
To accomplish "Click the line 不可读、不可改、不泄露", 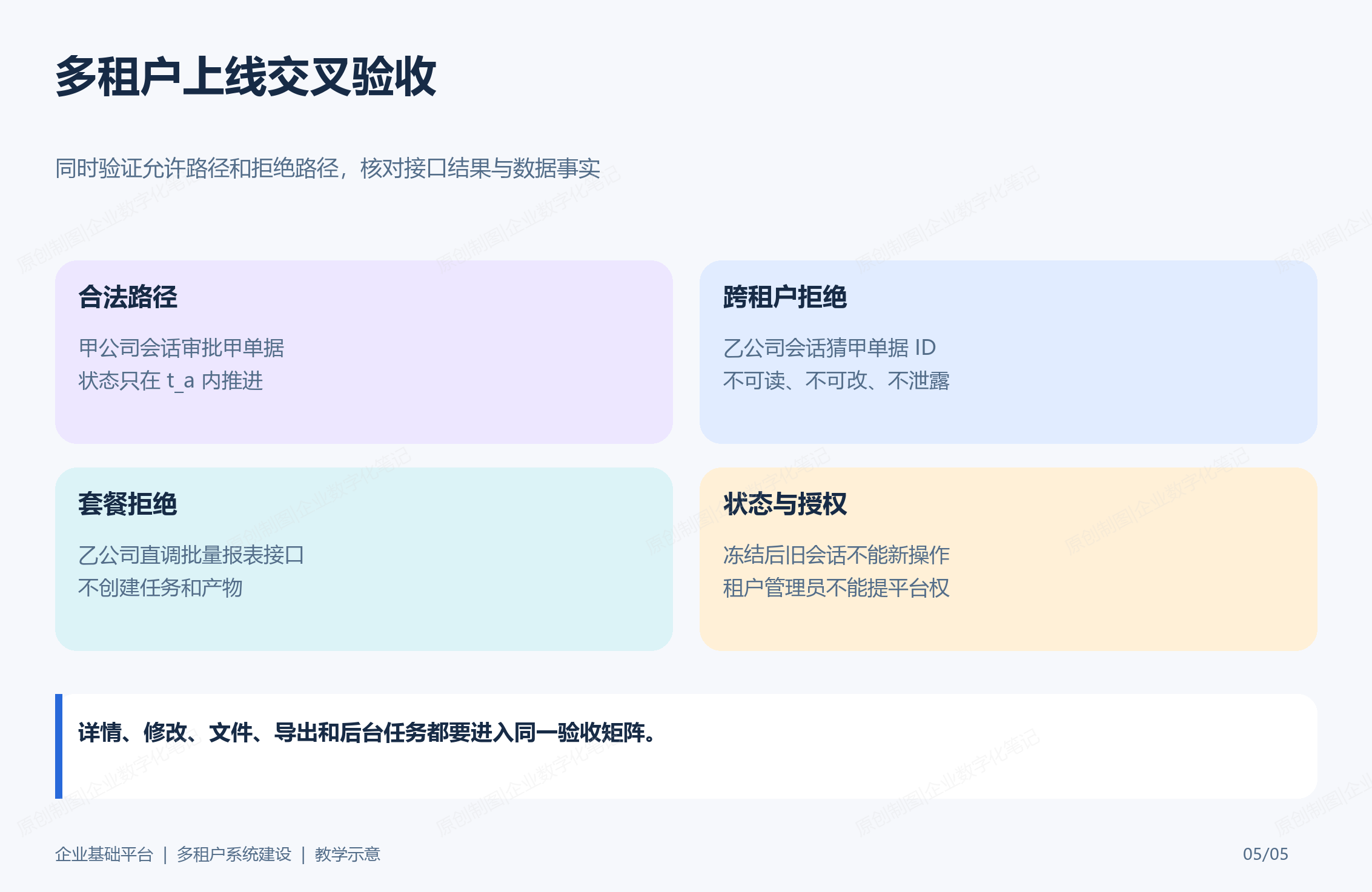I will pos(836,381).
